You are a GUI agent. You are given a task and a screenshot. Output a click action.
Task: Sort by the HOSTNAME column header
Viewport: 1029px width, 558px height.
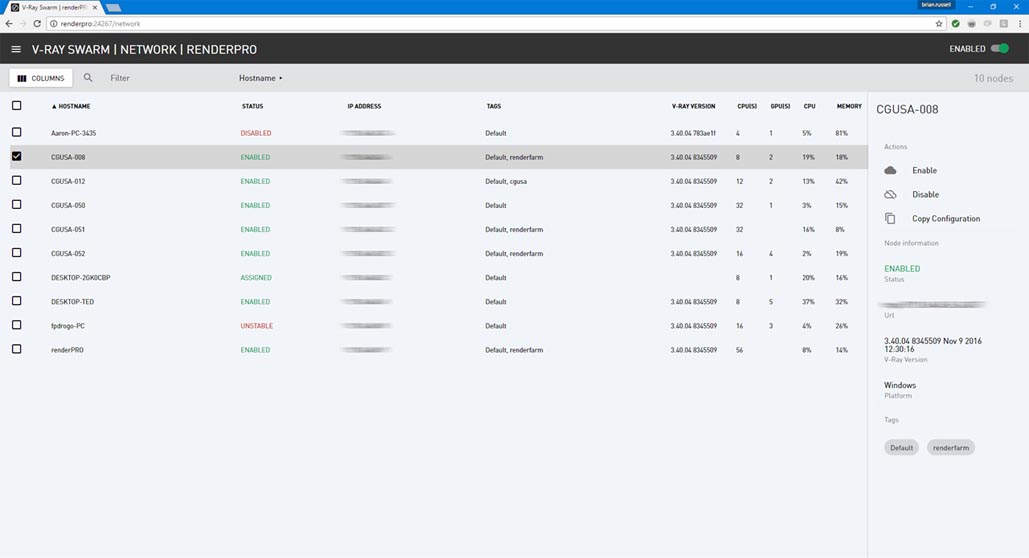pos(71,106)
